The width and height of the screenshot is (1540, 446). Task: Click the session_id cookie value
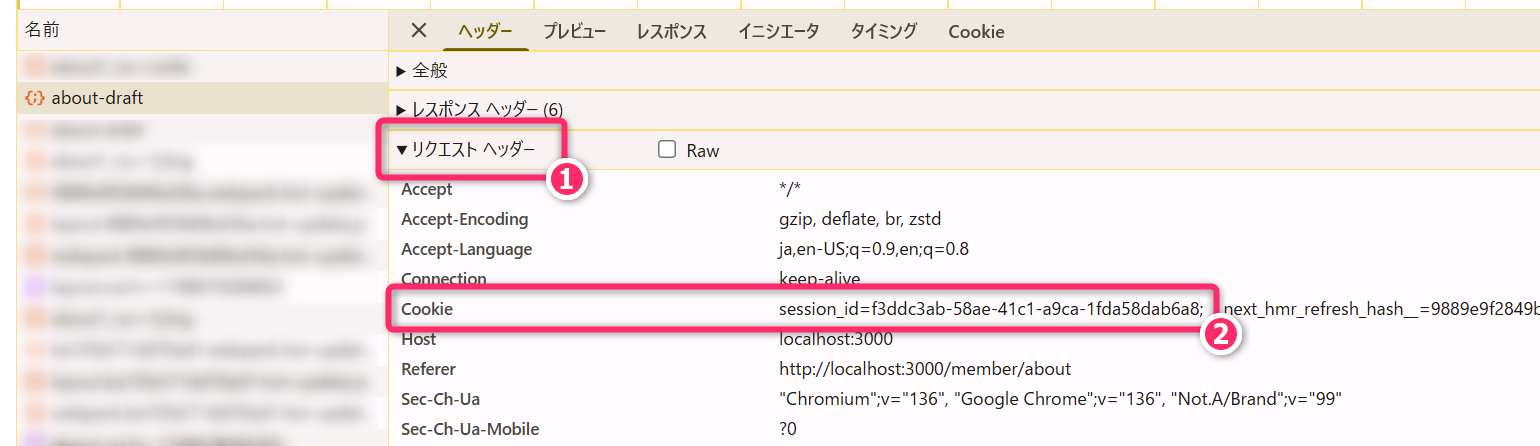[990, 309]
